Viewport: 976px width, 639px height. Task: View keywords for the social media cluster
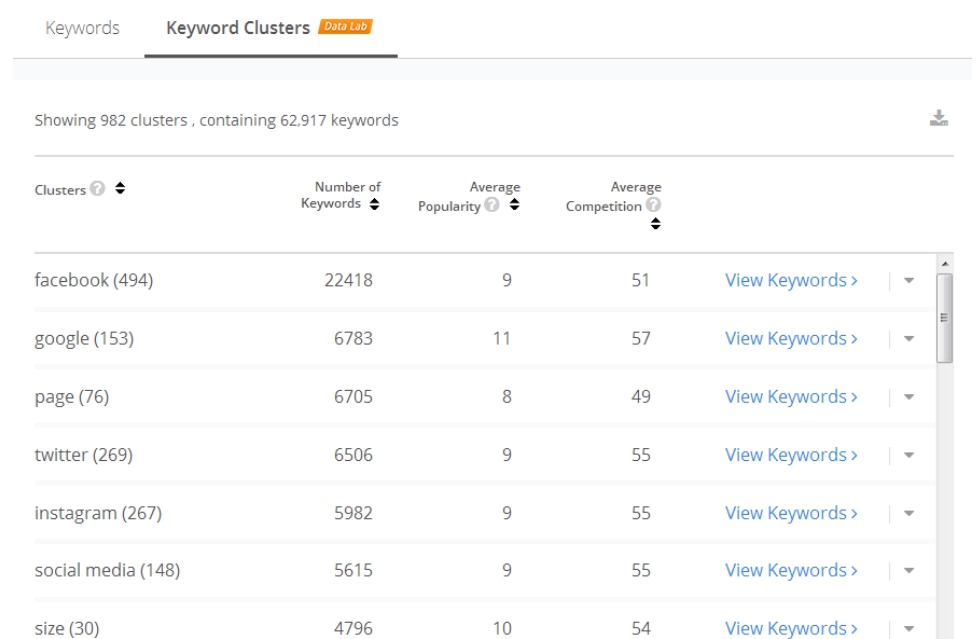791,571
